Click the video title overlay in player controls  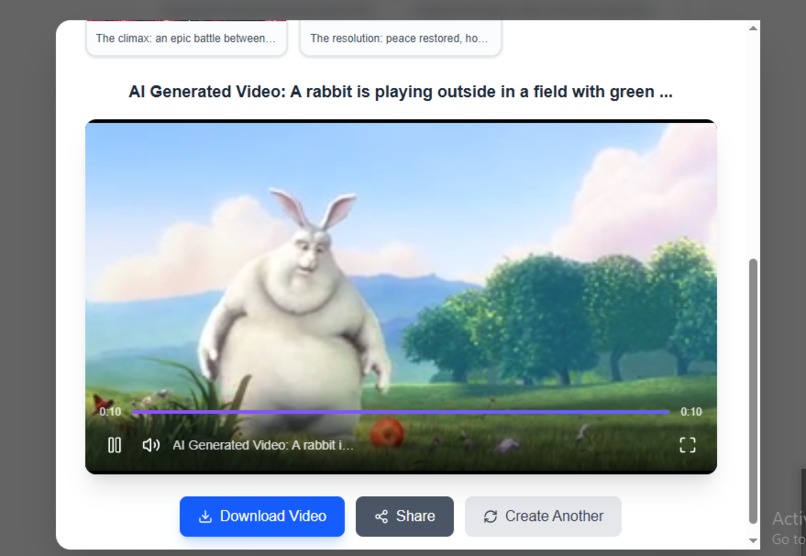tap(263, 445)
